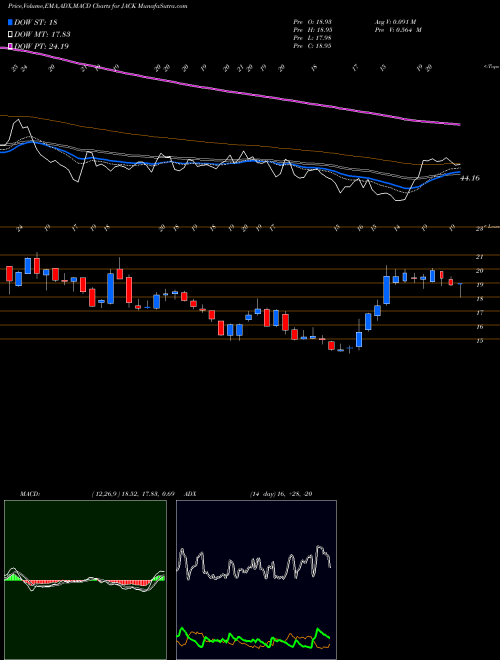Click the 'Pre C: 18.95' close value
This screenshot has width=500, height=660.
coord(312,46)
